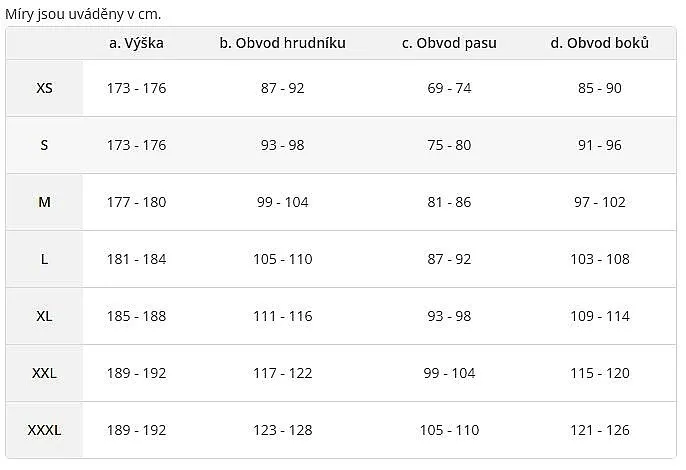The width and height of the screenshot is (686, 470).
Task: Select the XXL size row label
Action: click(x=44, y=373)
